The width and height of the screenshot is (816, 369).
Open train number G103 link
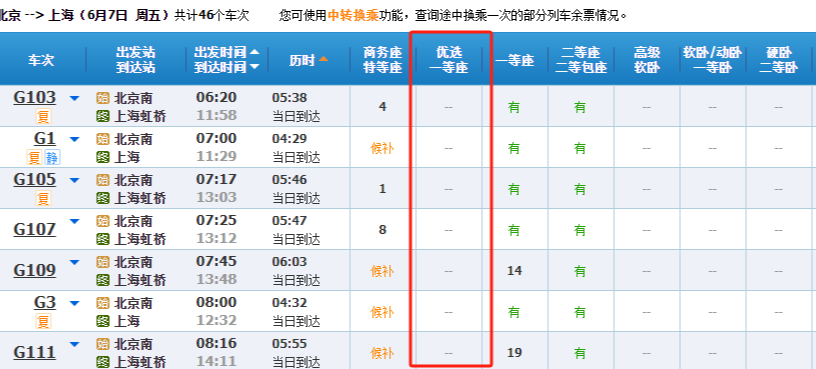[x=34, y=97]
